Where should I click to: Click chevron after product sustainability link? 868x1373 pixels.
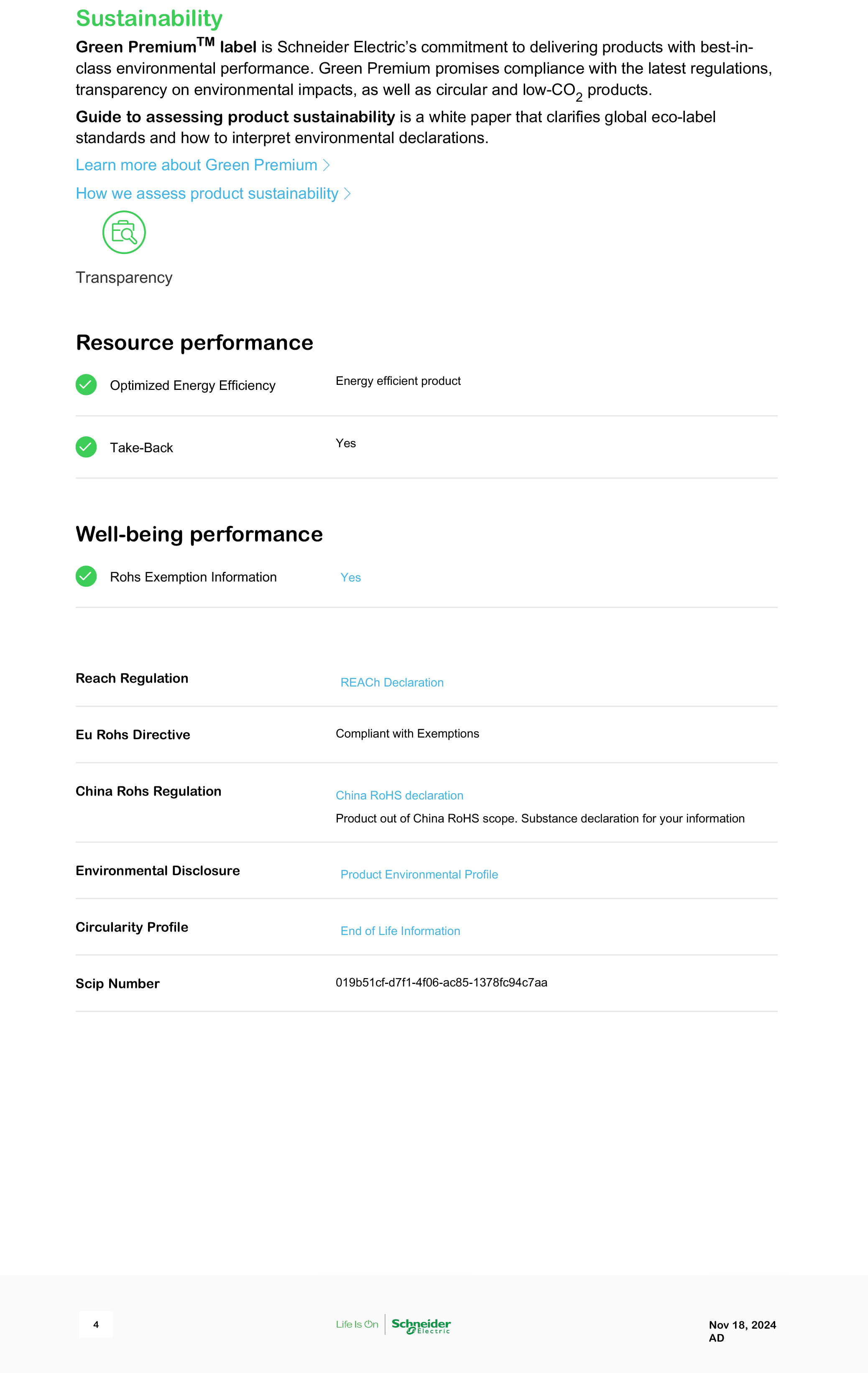point(347,194)
